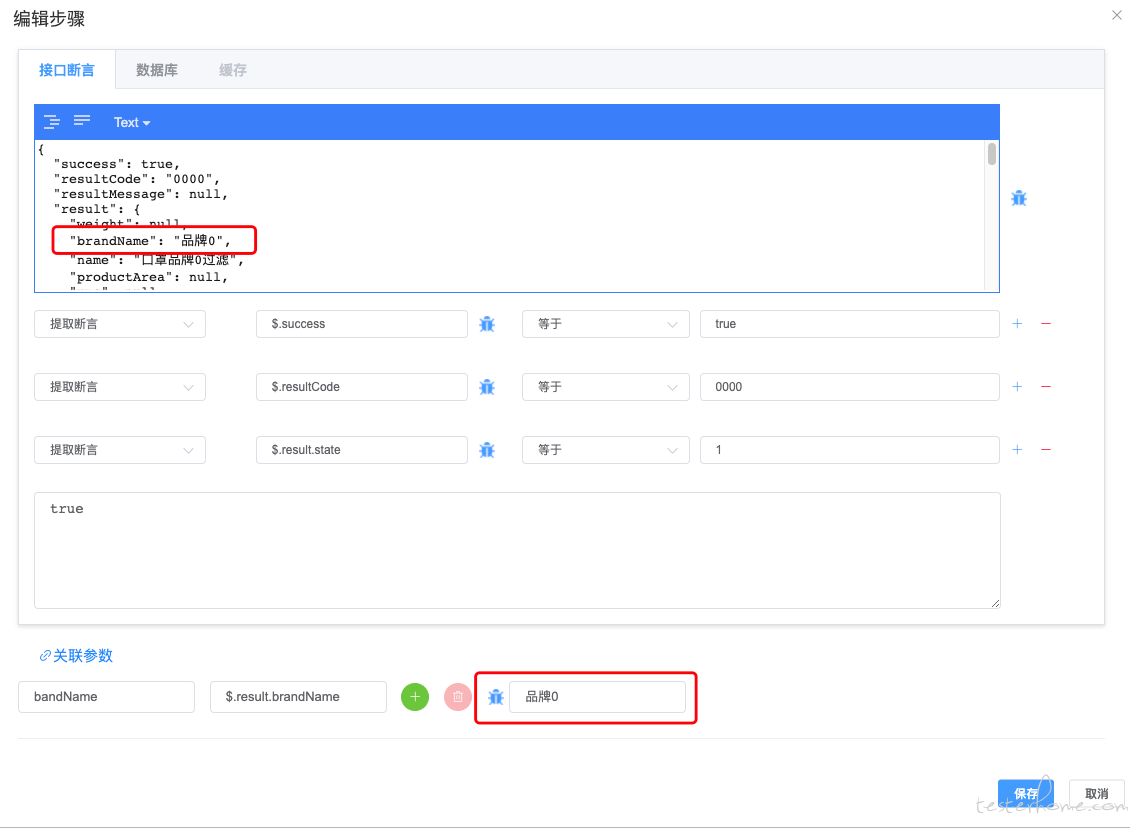Click the 保存 button

[x=1026, y=793]
